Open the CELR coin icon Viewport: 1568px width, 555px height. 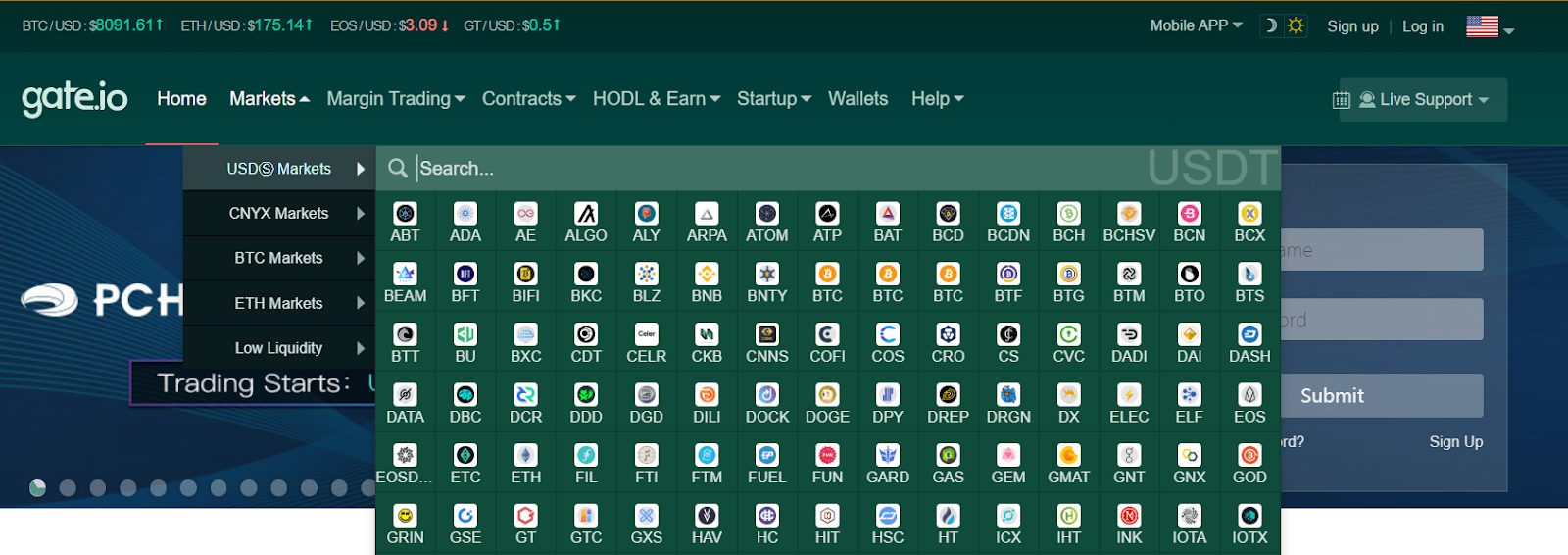pyautogui.click(x=647, y=334)
